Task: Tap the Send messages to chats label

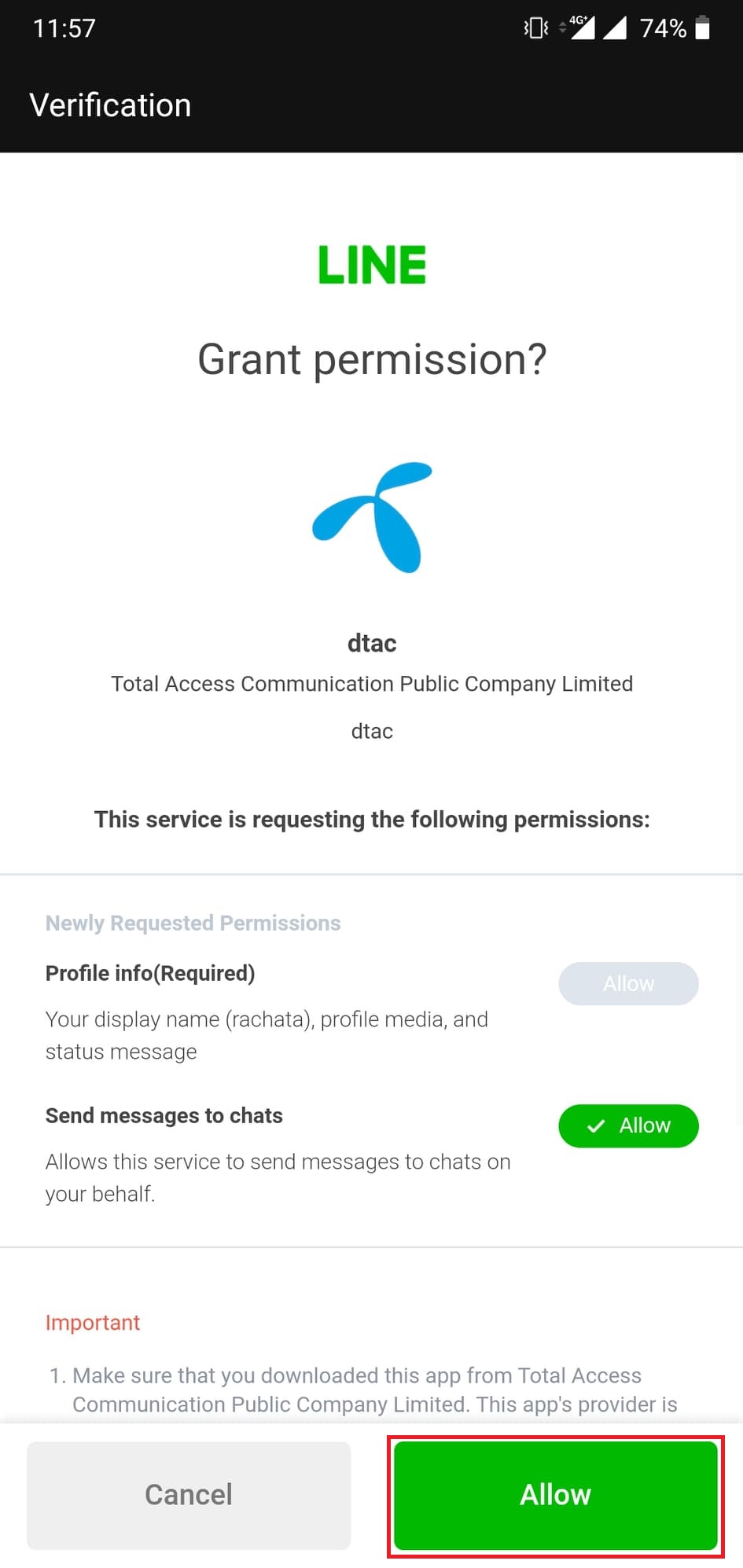Action: (x=164, y=1115)
